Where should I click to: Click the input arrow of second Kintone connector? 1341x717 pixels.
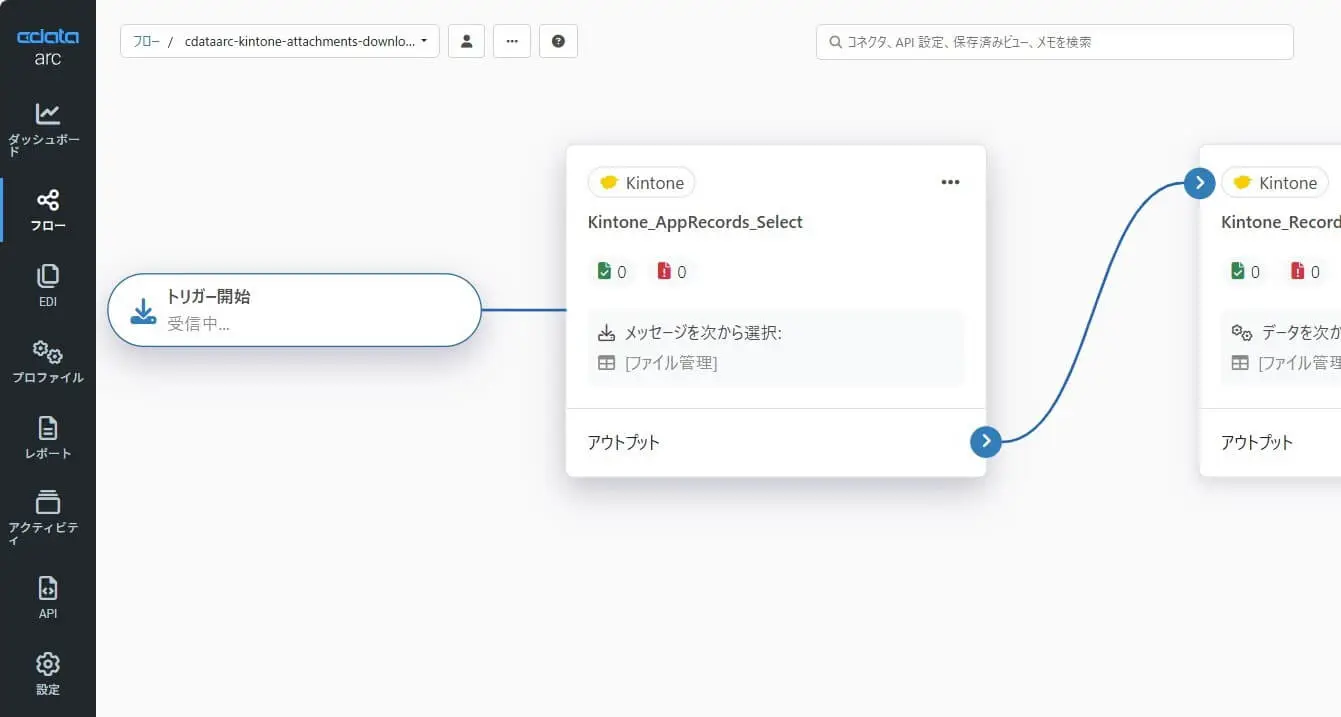[1199, 182]
